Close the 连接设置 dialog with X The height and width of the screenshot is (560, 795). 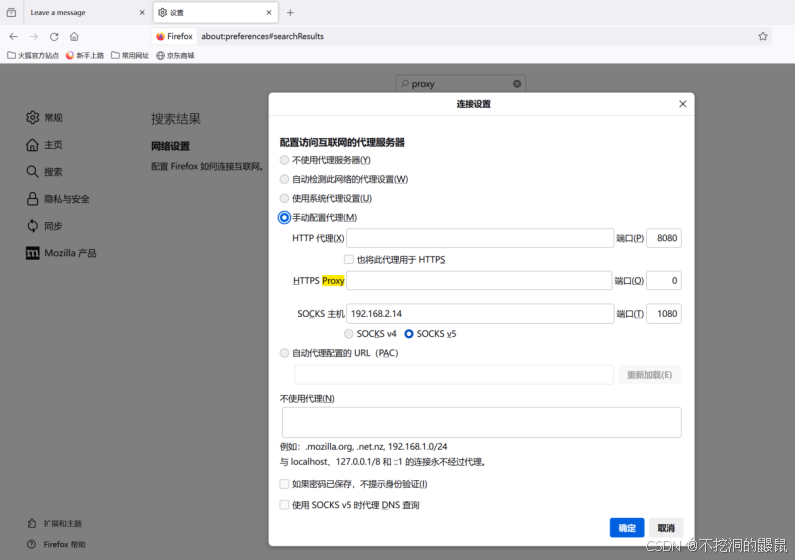683,104
